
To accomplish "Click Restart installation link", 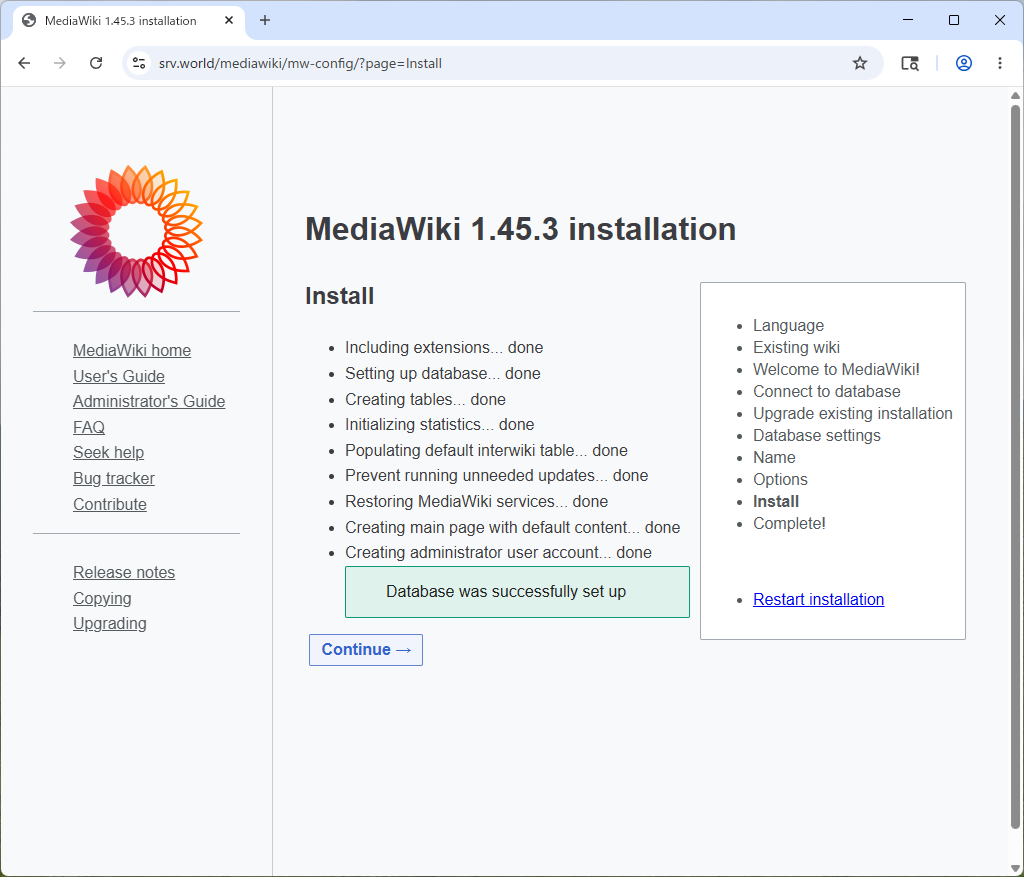I will 818,599.
